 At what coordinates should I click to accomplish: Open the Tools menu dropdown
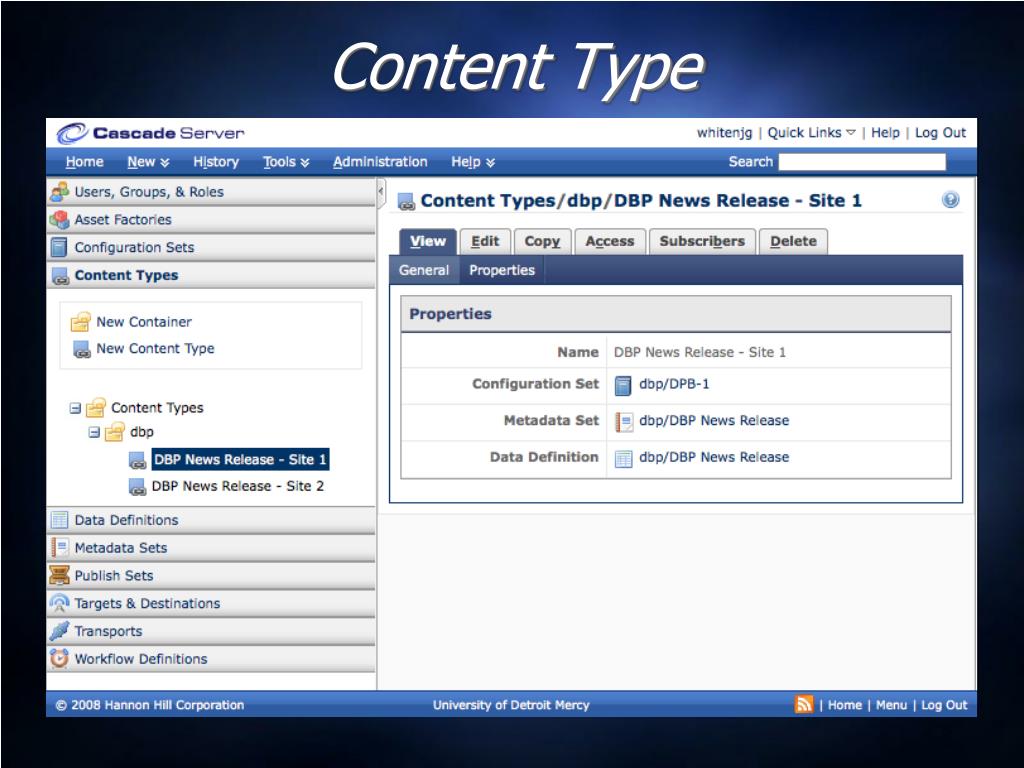point(285,162)
